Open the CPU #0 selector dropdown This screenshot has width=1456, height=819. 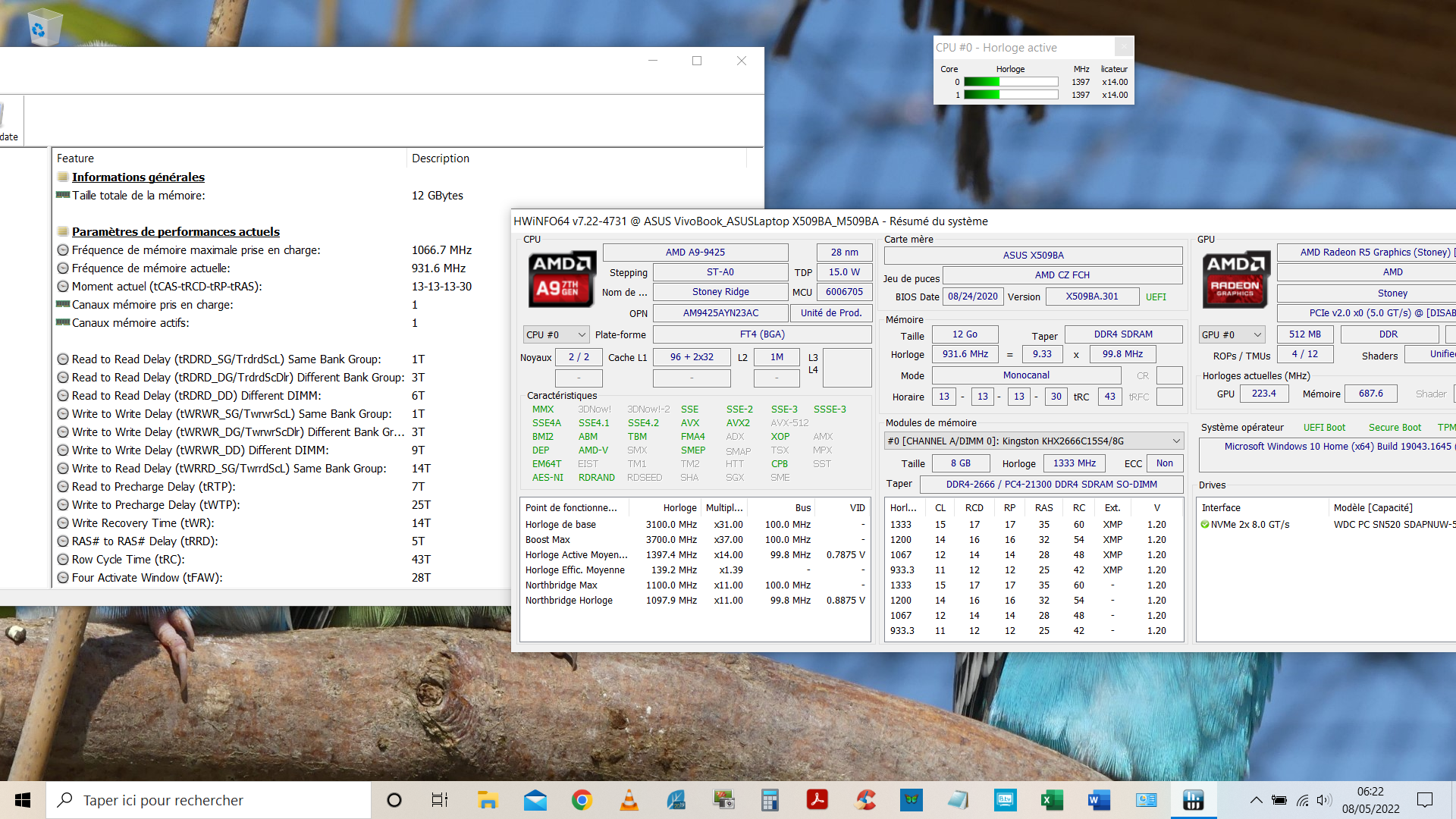click(556, 334)
